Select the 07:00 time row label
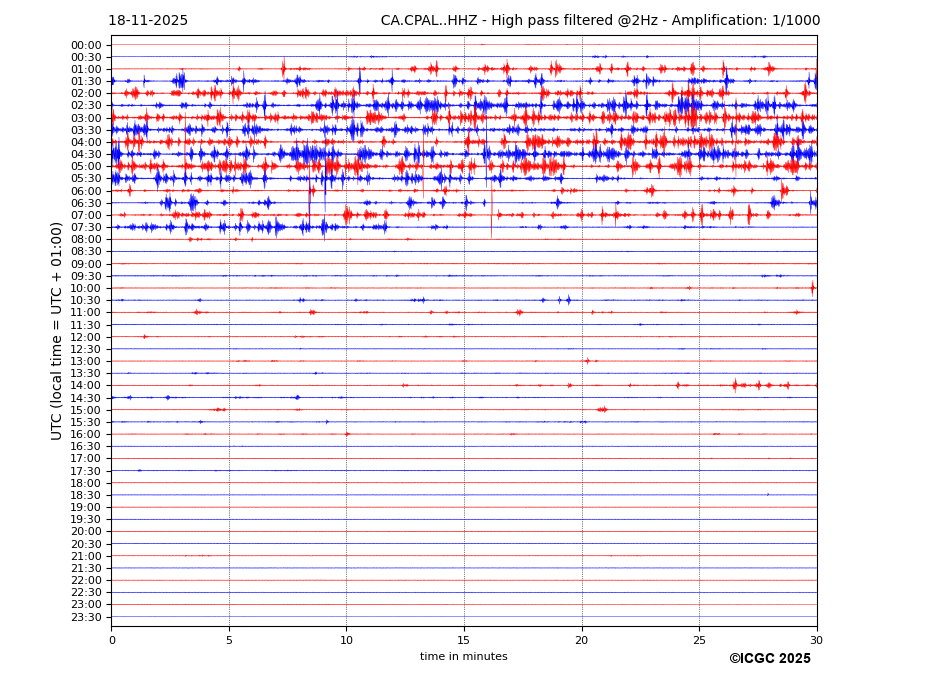 [86, 215]
